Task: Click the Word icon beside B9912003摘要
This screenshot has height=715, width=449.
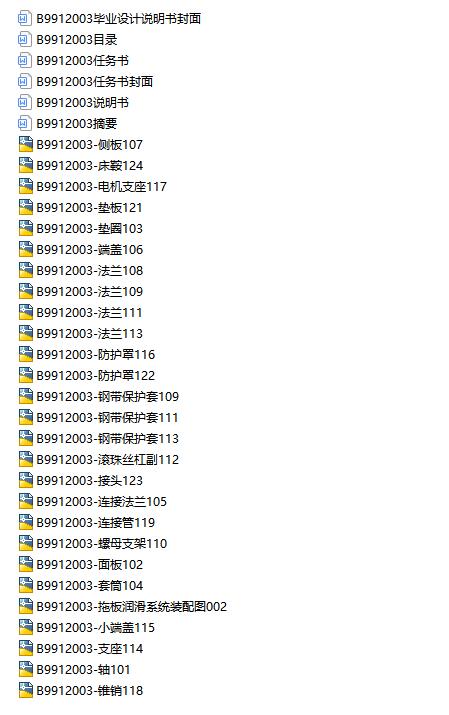Action: (25, 124)
